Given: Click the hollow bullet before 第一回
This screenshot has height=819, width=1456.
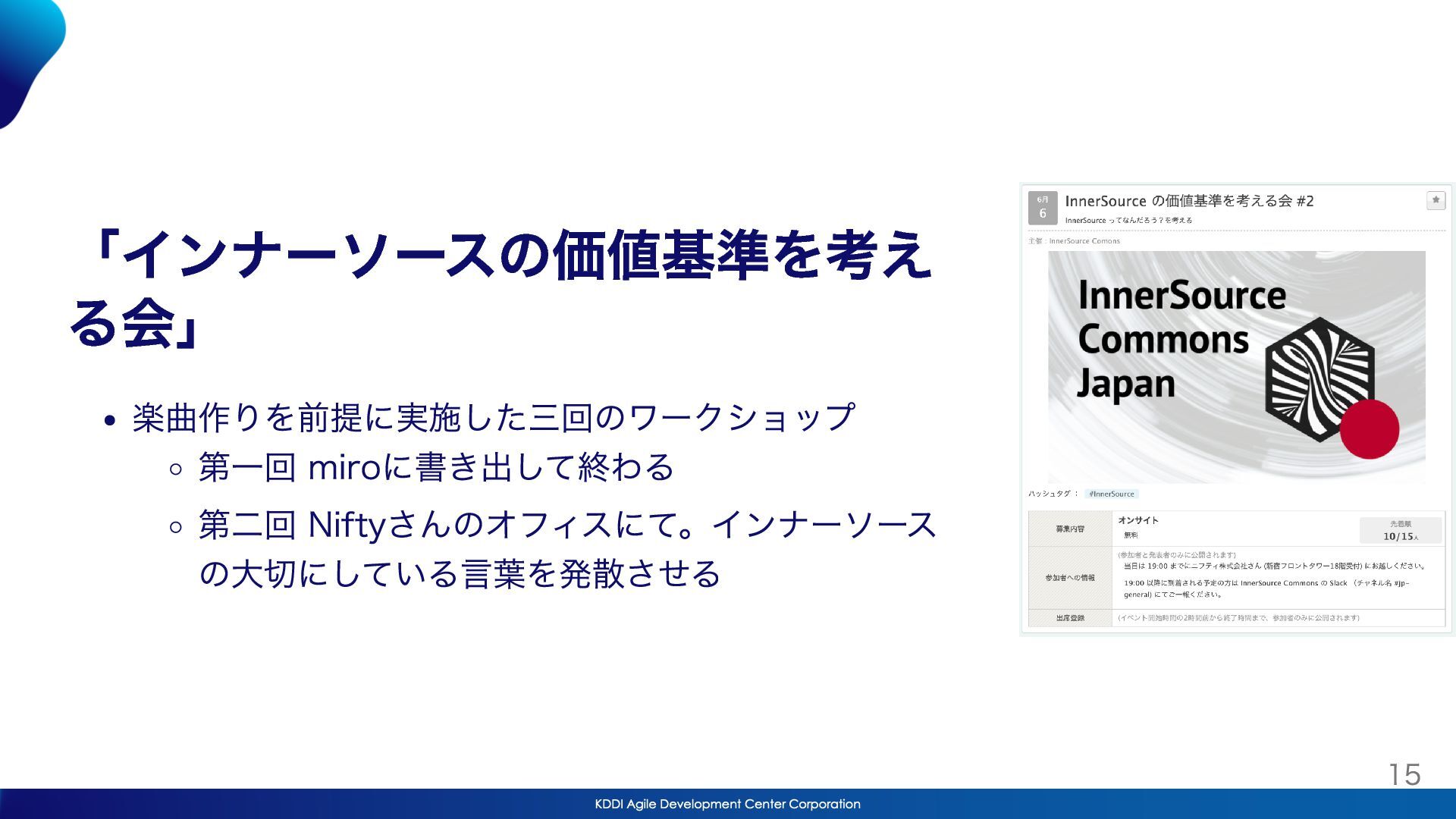Looking at the screenshot, I should point(176,469).
